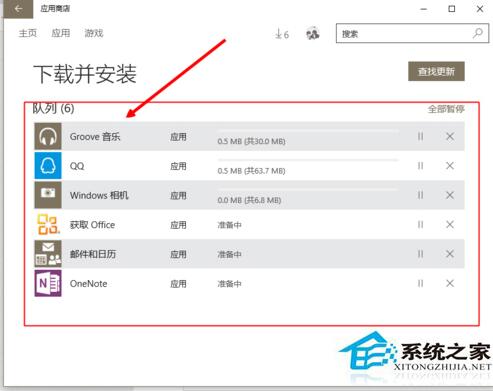Screen dimensions: 493x391
Task: Click 准备中 status in OneNote row
Action: [229, 284]
